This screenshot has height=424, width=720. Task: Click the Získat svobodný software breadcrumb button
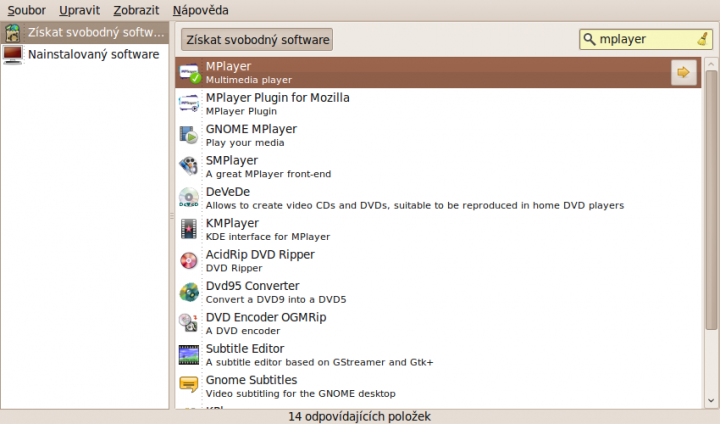click(257, 40)
